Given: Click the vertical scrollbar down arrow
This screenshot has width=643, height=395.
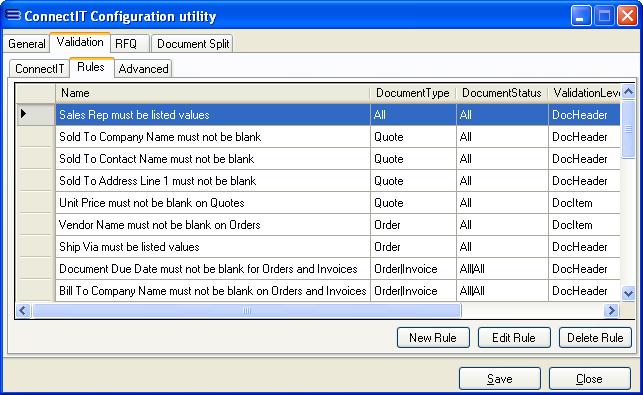Looking at the screenshot, I should coord(628,293).
